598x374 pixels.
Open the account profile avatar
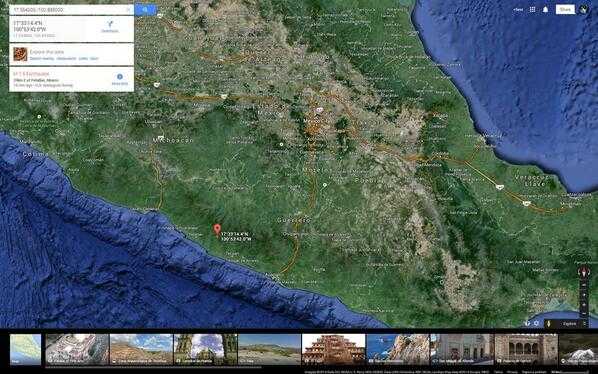coord(584,10)
